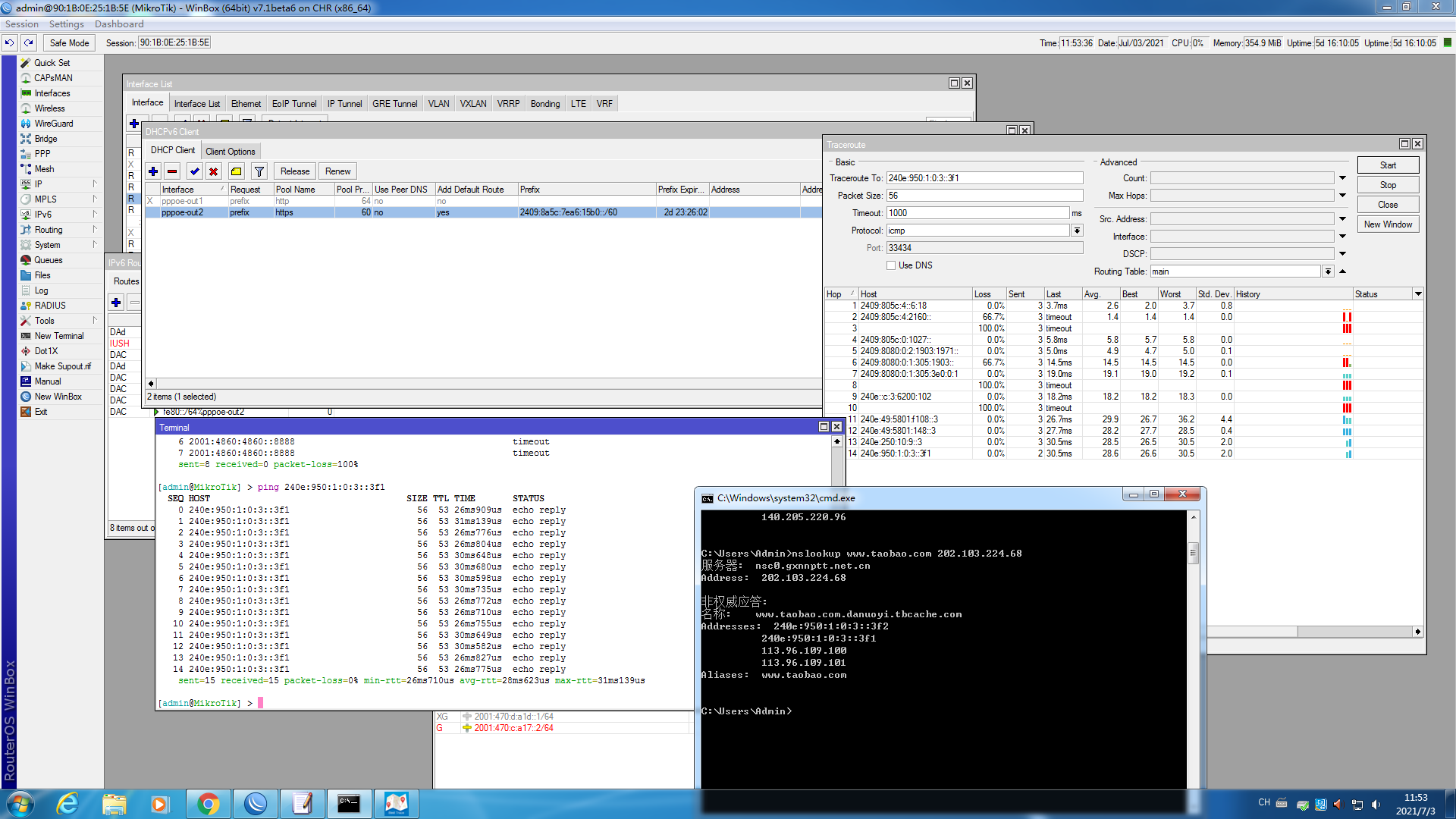Open the Protocol icmp dropdown
This screenshot has height=819, width=1456.
point(1077,231)
